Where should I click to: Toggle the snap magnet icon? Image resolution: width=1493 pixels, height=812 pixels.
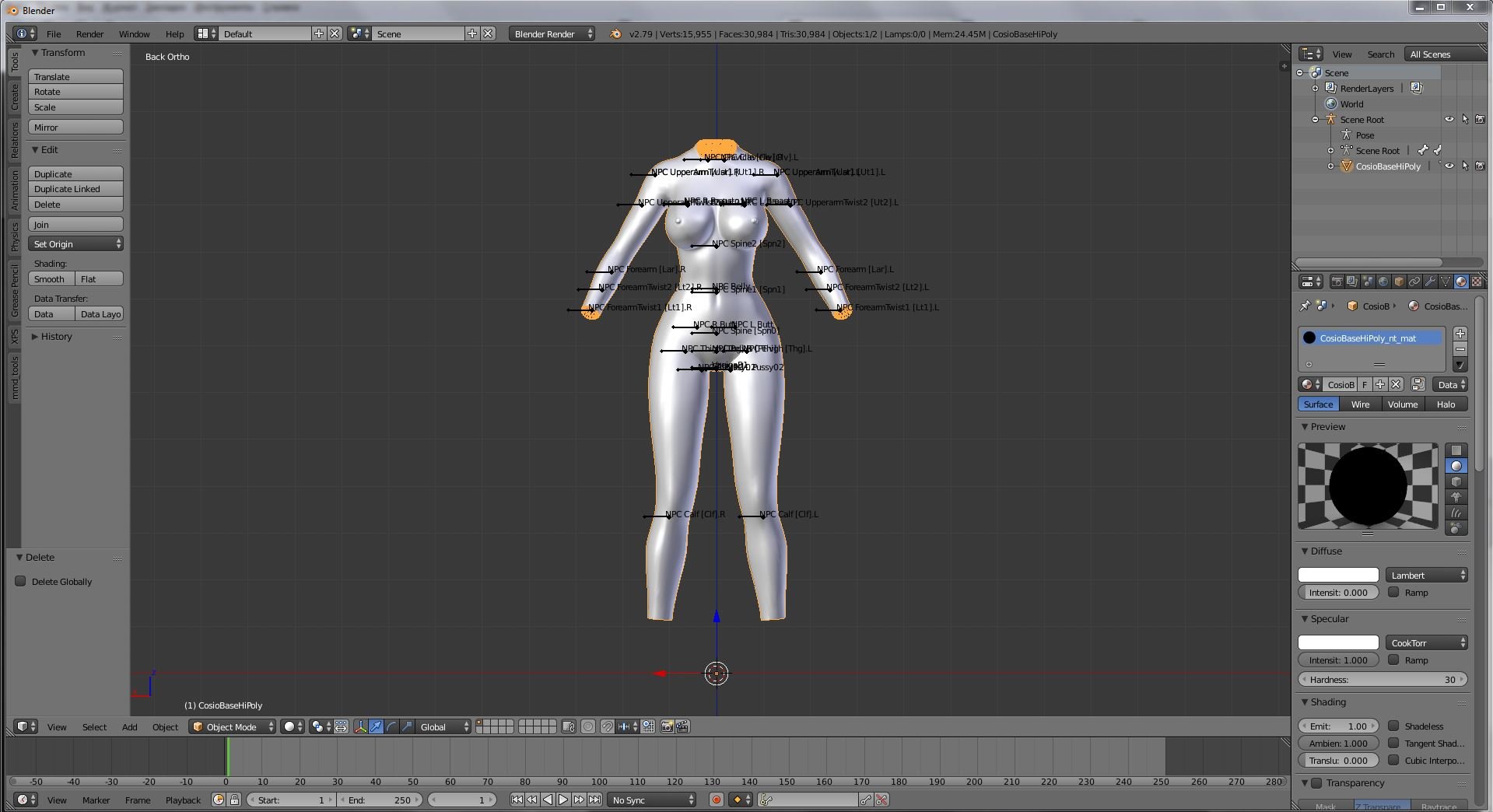tap(607, 726)
